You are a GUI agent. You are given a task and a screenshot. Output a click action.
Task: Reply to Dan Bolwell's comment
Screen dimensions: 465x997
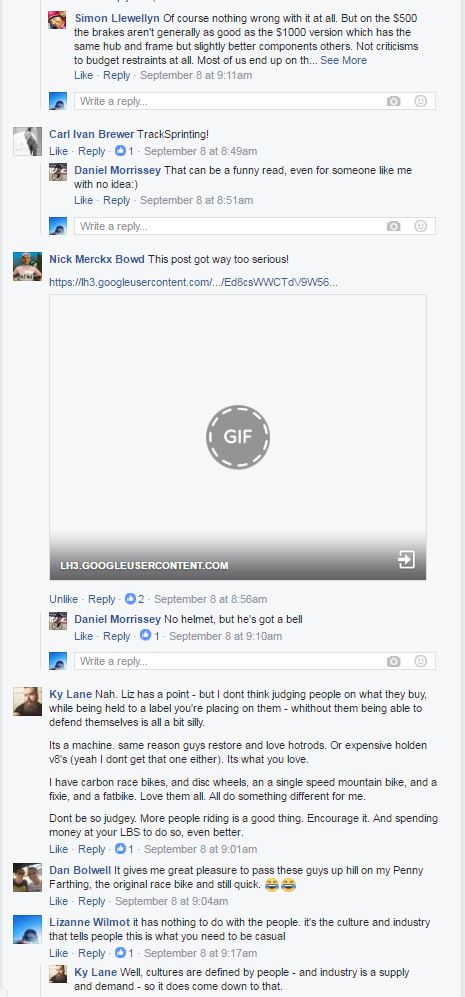(92, 901)
